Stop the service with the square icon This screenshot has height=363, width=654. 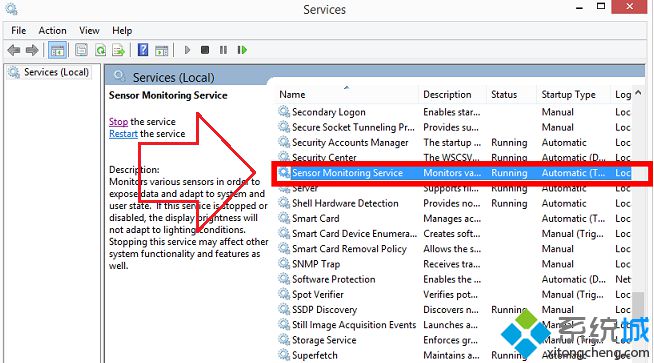click(205, 50)
